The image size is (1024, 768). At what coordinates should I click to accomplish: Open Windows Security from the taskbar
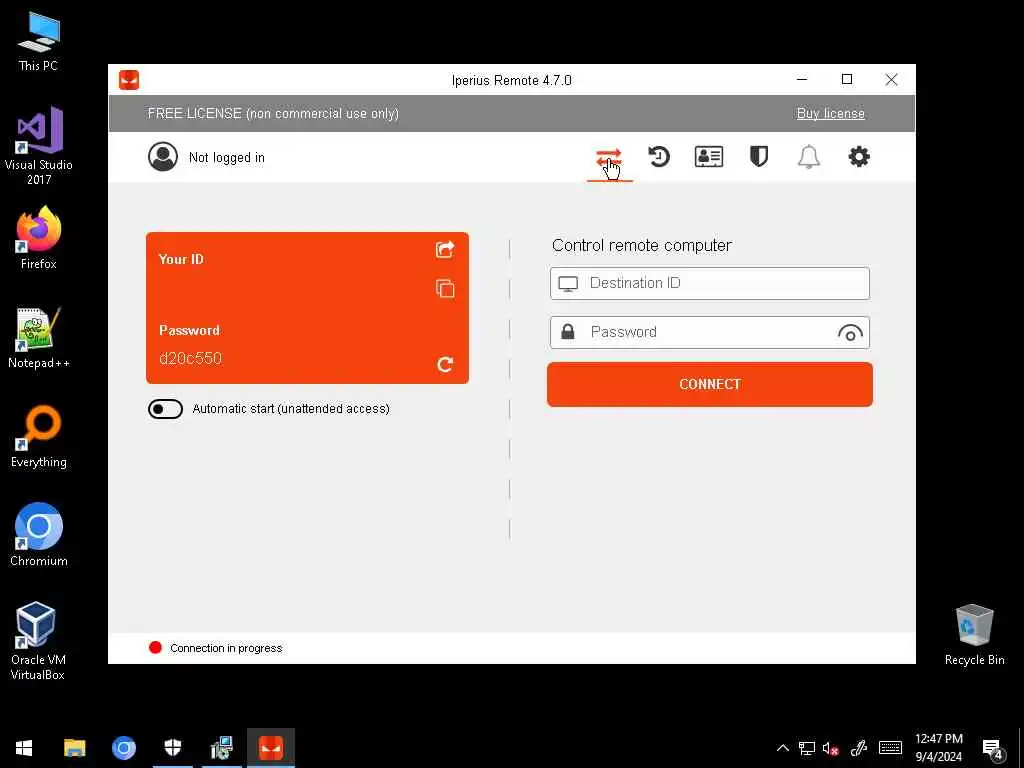pos(172,748)
